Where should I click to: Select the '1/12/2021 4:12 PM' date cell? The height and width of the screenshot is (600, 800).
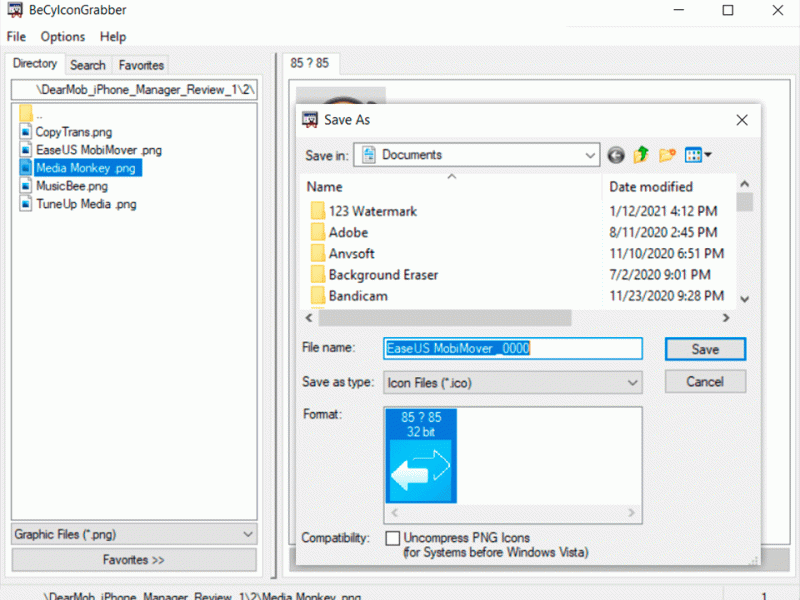click(663, 211)
